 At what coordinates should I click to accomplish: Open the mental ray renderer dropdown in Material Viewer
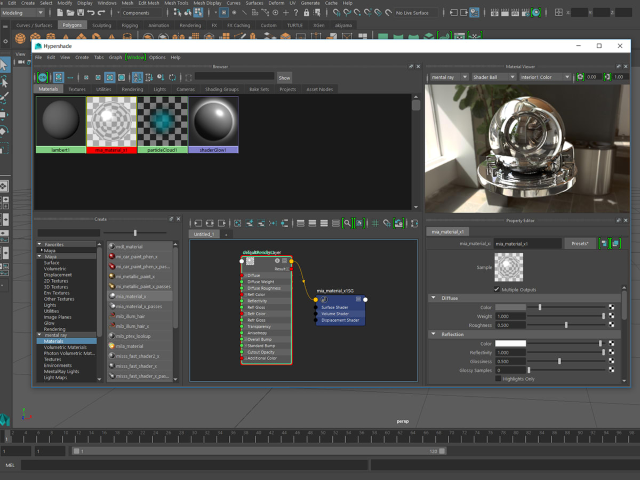(x=448, y=77)
